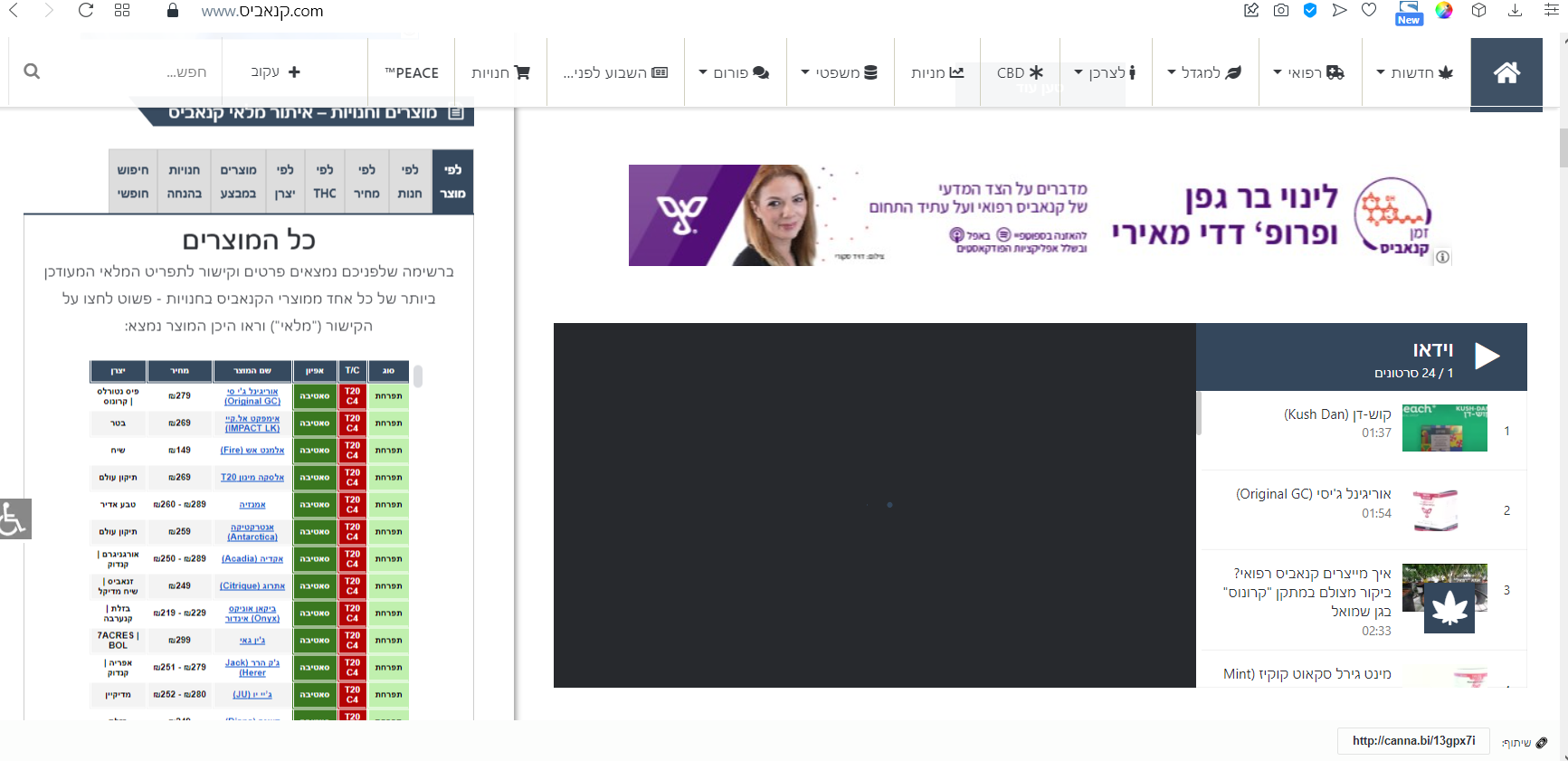Go back with the browser back arrow
Viewport: 1568px width, 761px height.
click(14, 11)
